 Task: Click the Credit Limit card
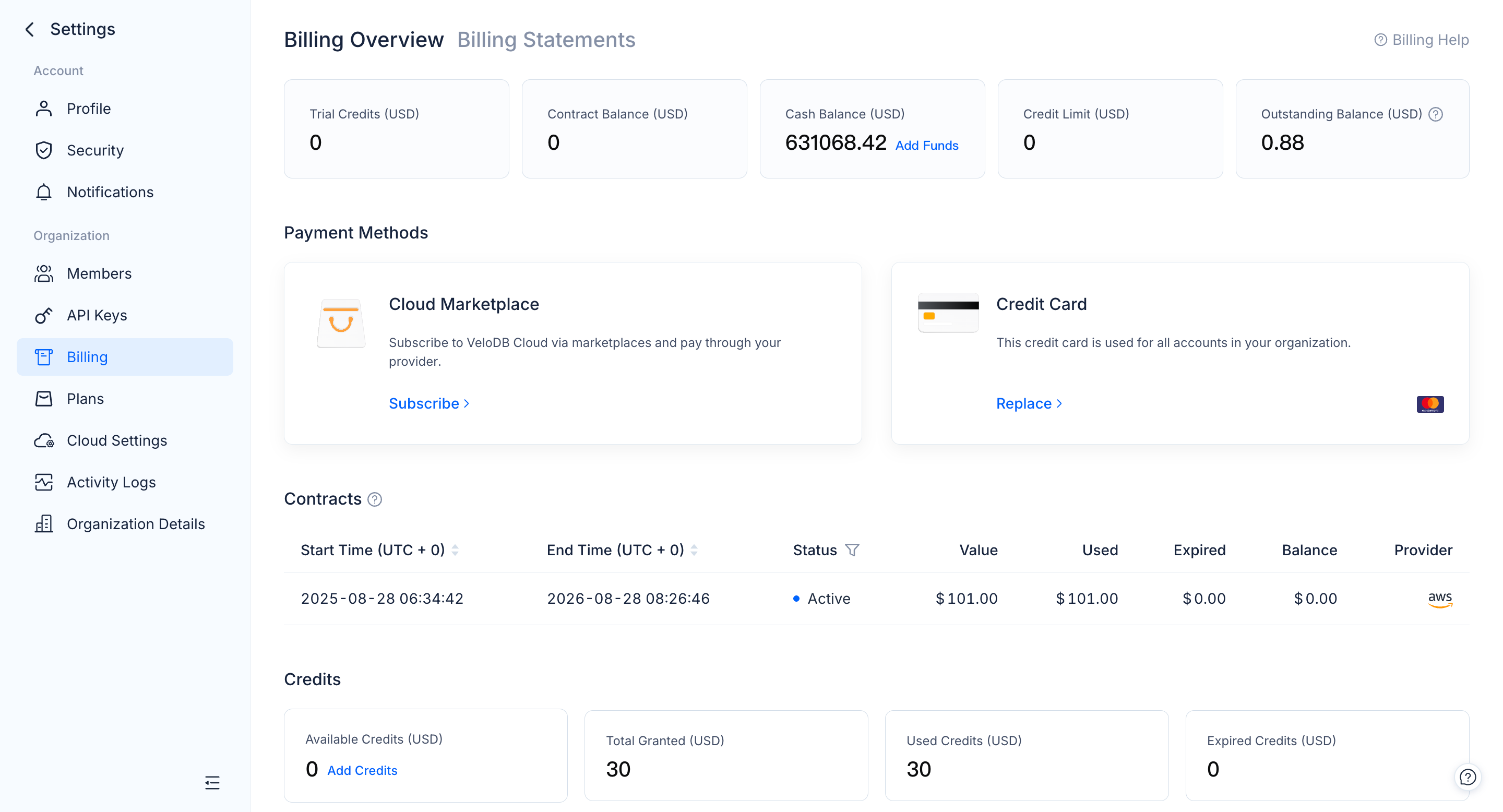[1111, 129]
